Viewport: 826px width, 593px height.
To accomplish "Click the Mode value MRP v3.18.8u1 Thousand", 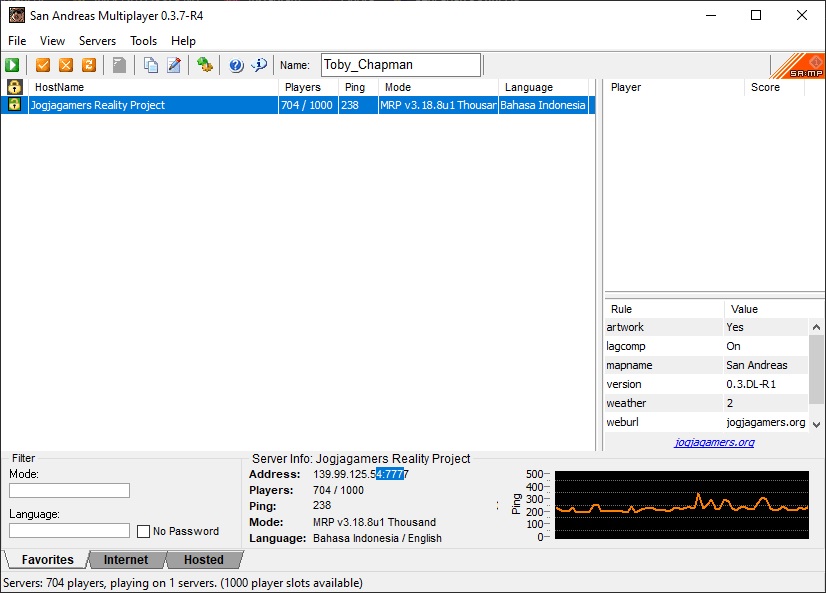I will (375, 522).
